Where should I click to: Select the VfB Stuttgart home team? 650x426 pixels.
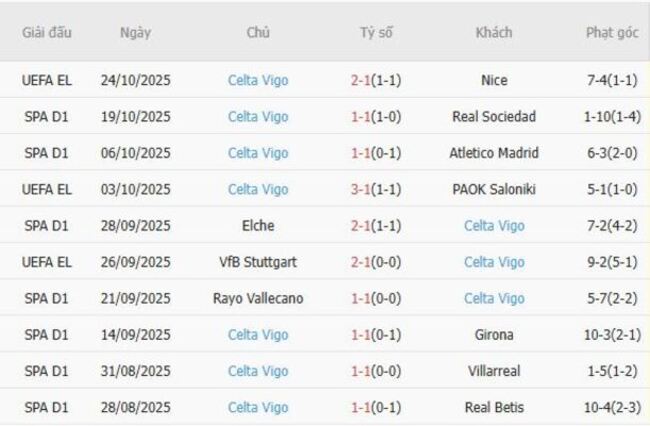point(258,262)
